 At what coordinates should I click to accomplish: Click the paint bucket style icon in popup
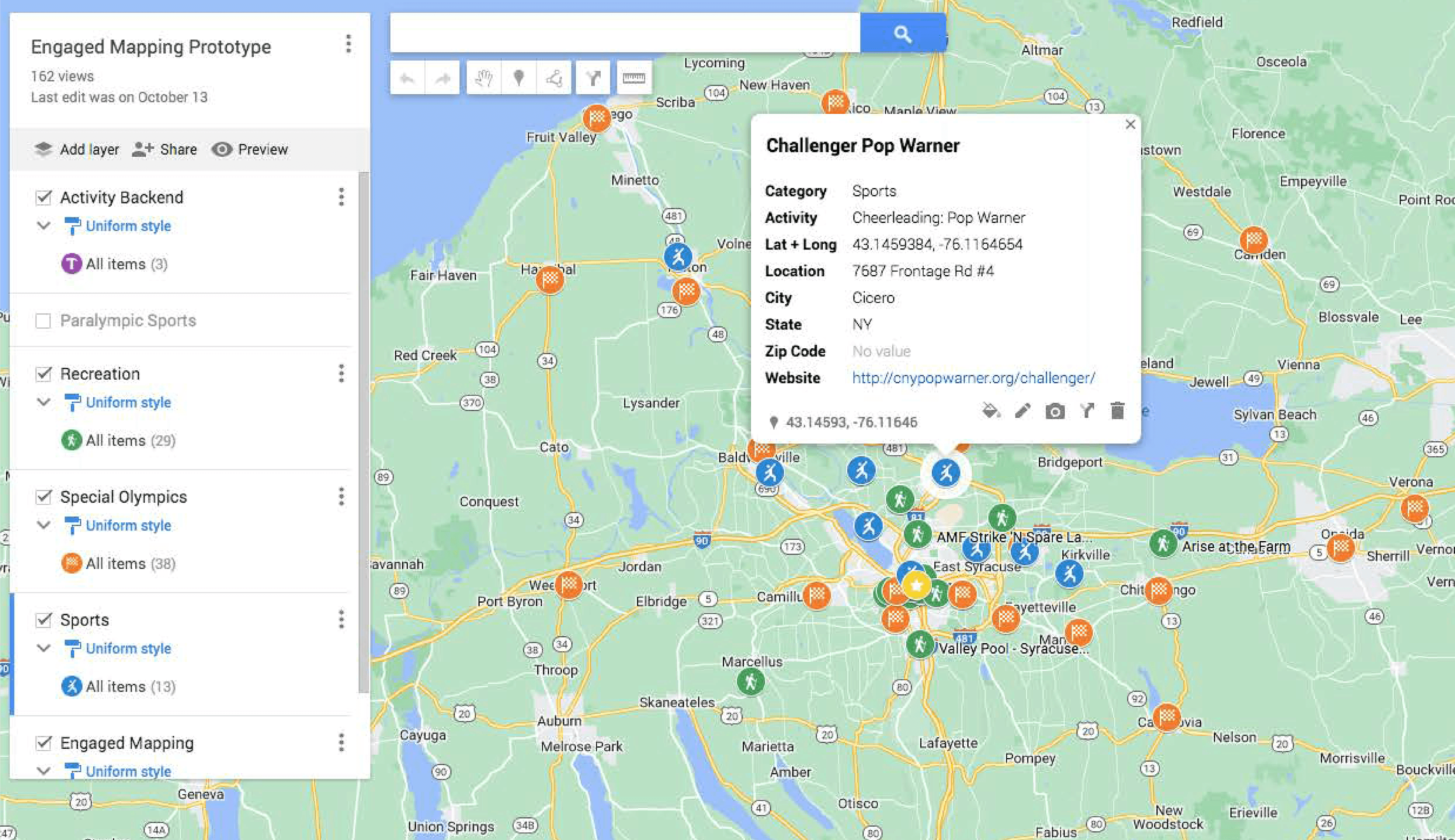[990, 411]
